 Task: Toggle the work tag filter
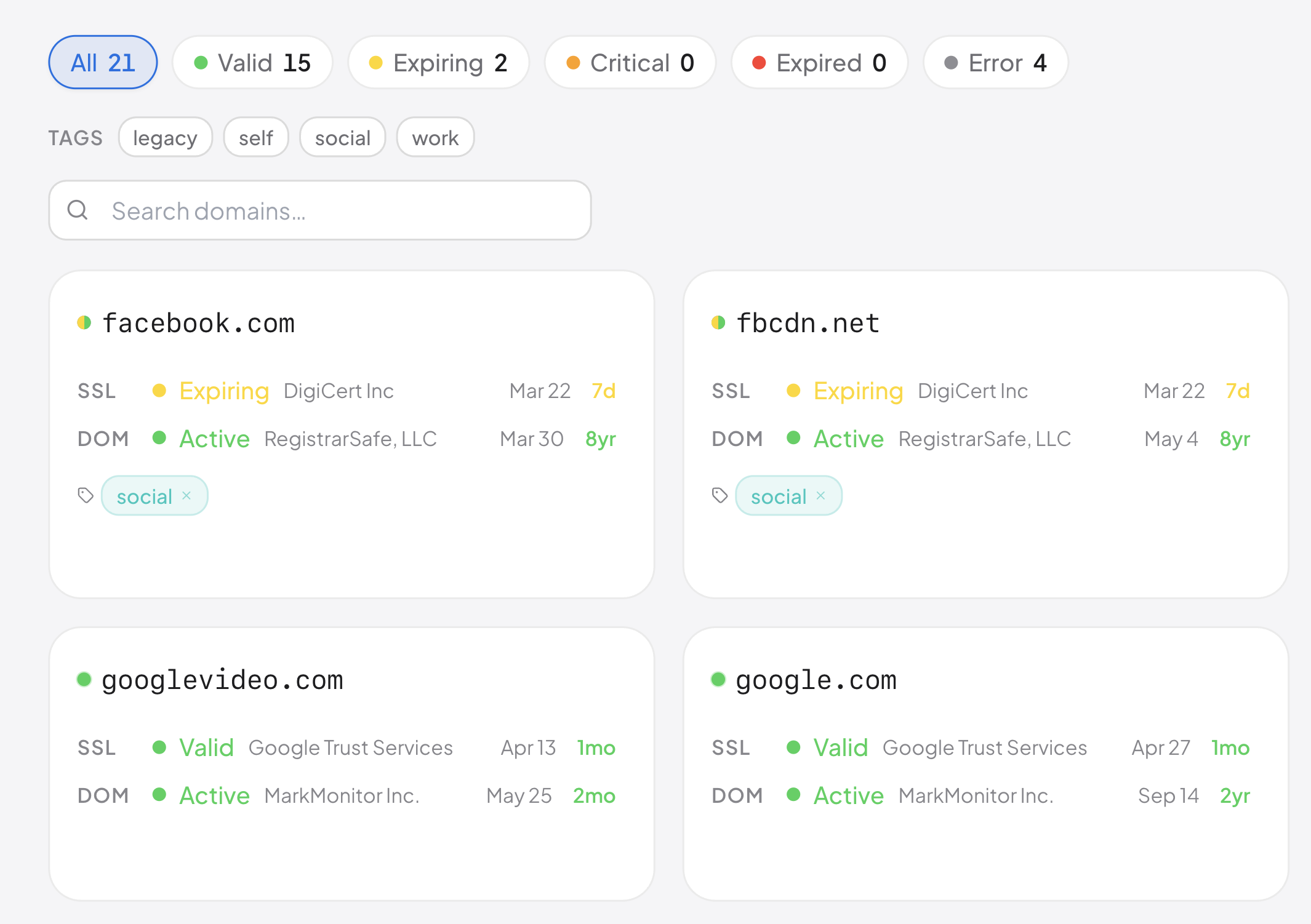point(435,137)
